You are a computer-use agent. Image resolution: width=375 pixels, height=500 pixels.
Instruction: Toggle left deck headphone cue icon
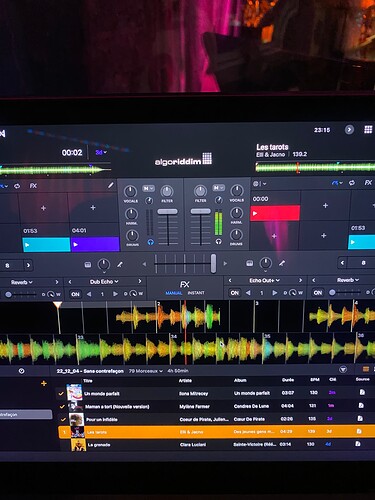point(150,242)
